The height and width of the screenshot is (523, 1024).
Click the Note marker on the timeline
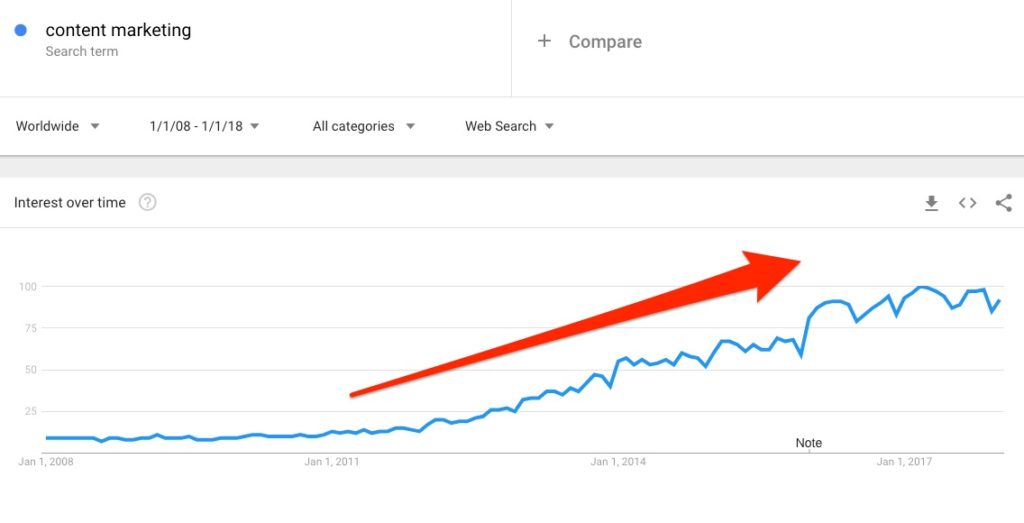808,443
